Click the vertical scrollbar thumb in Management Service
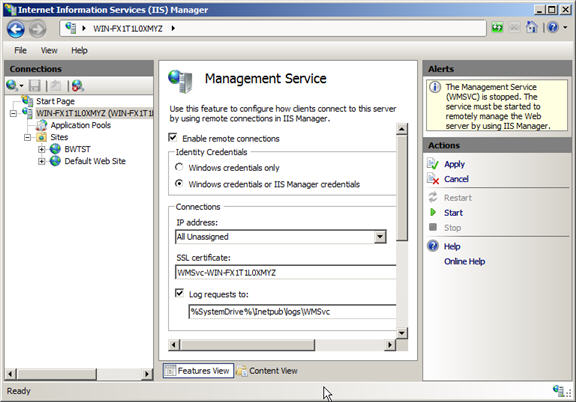Viewport: 576px width, 402px height. (402, 188)
